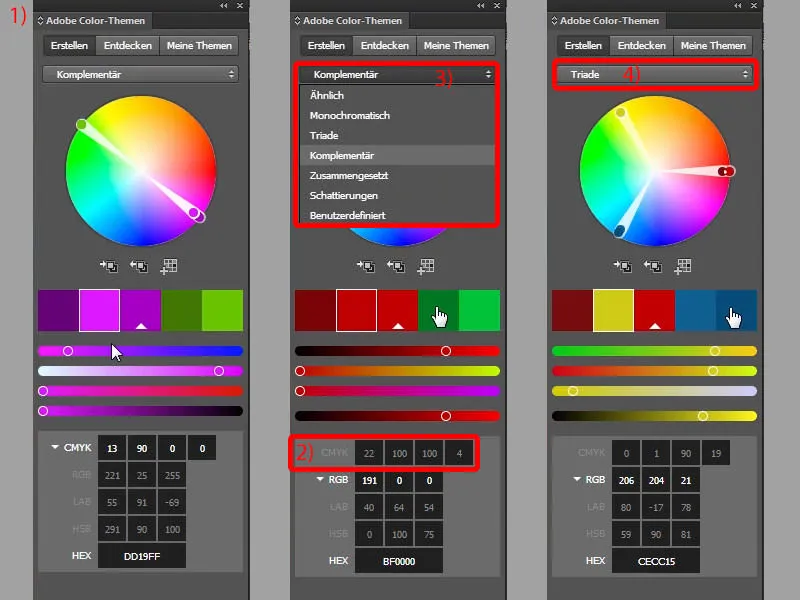
Task: Open Erstellen tab in Triade panel
Action: [583, 45]
